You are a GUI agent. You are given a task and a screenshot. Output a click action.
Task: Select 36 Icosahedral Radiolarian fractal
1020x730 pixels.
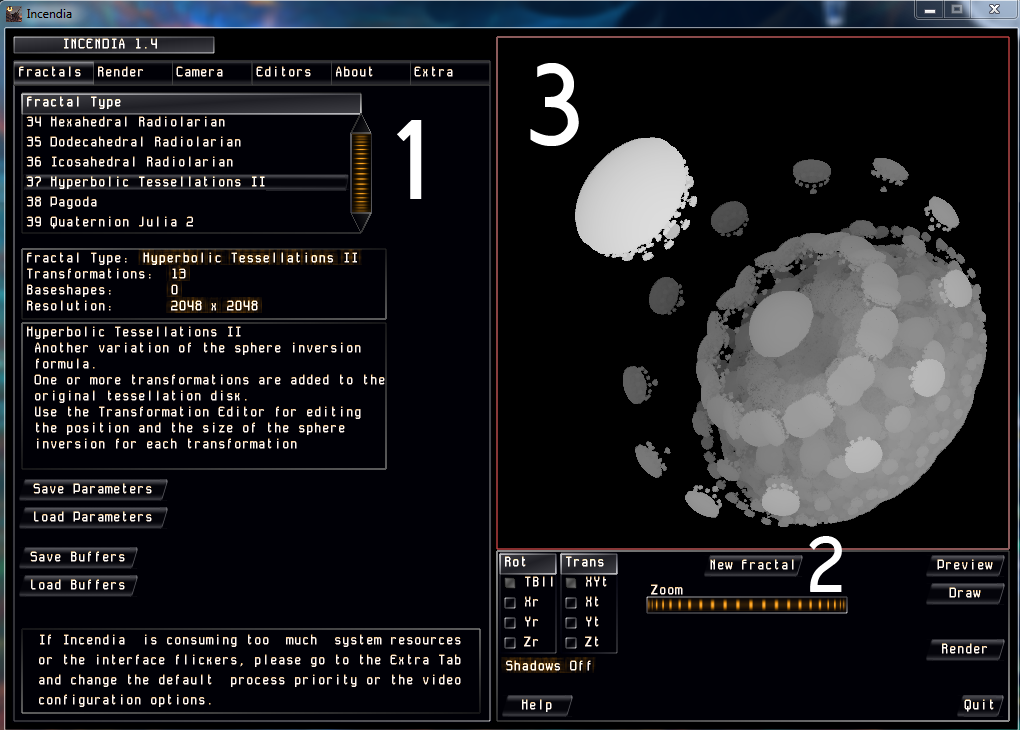[x=186, y=163]
